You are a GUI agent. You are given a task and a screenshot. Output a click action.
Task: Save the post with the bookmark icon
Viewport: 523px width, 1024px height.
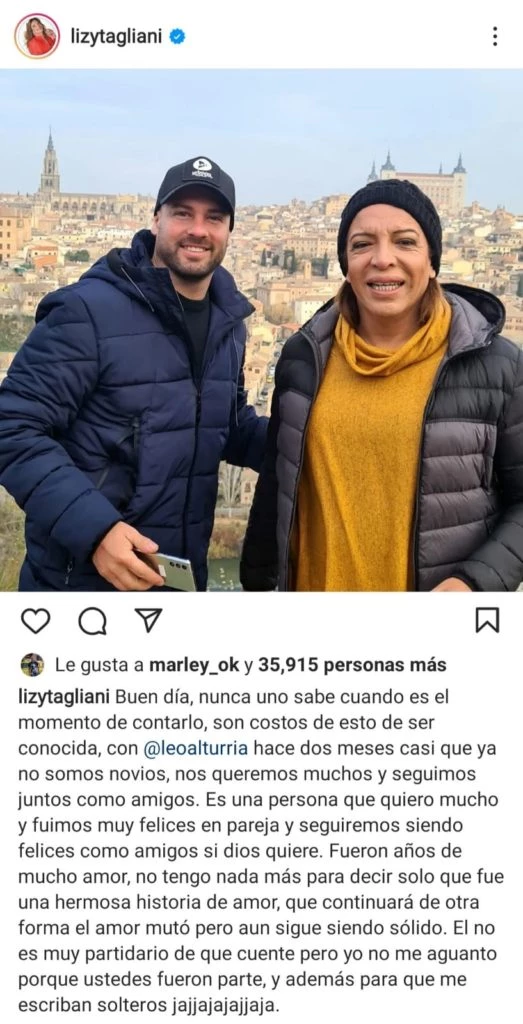pyautogui.click(x=487, y=620)
